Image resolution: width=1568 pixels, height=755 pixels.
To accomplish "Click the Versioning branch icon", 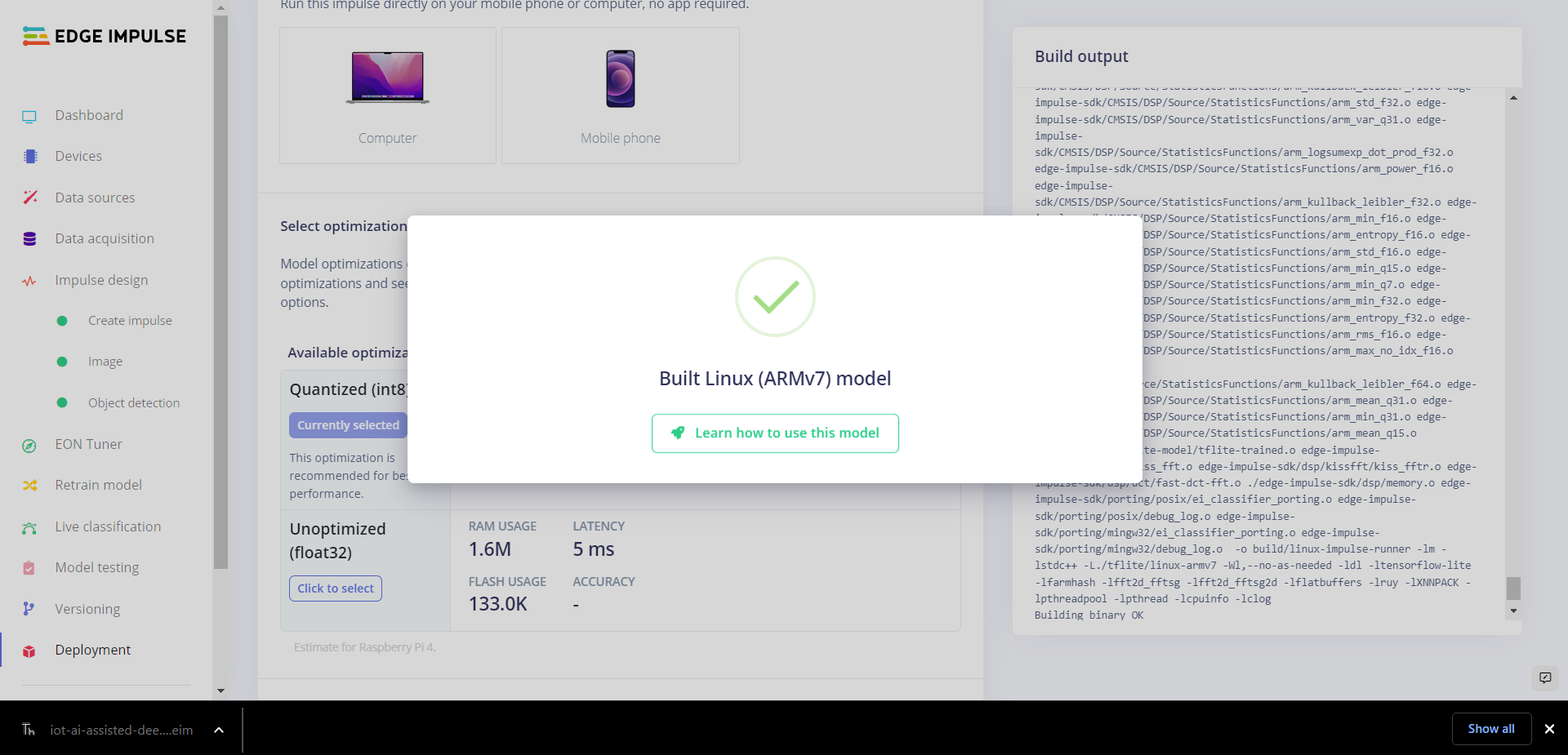I will (x=29, y=609).
